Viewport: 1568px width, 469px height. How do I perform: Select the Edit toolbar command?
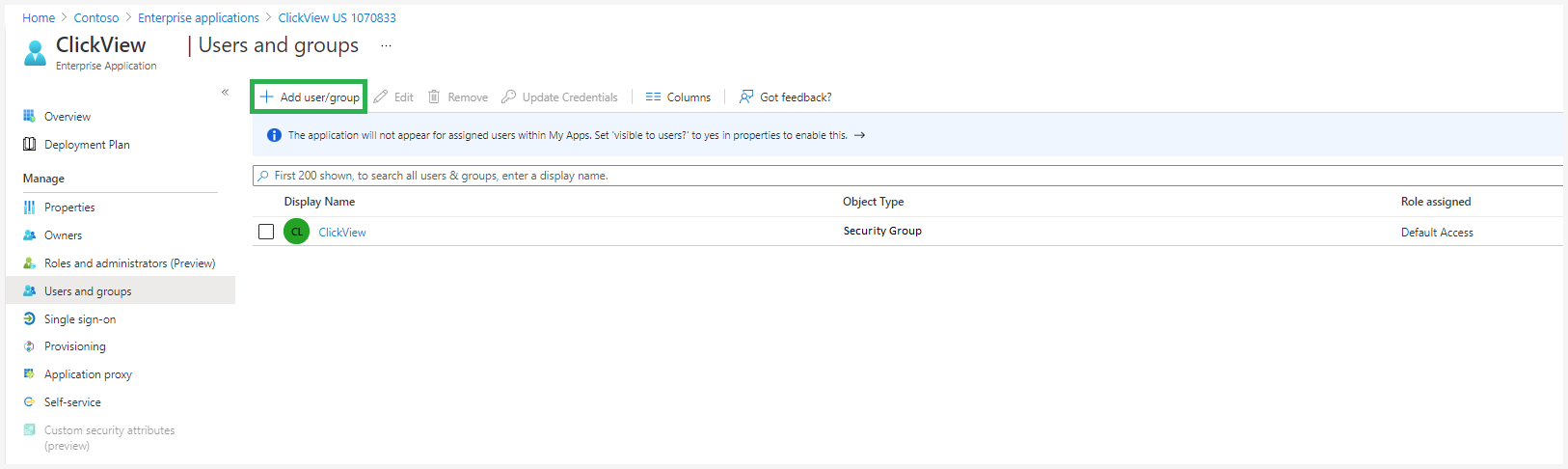(393, 97)
